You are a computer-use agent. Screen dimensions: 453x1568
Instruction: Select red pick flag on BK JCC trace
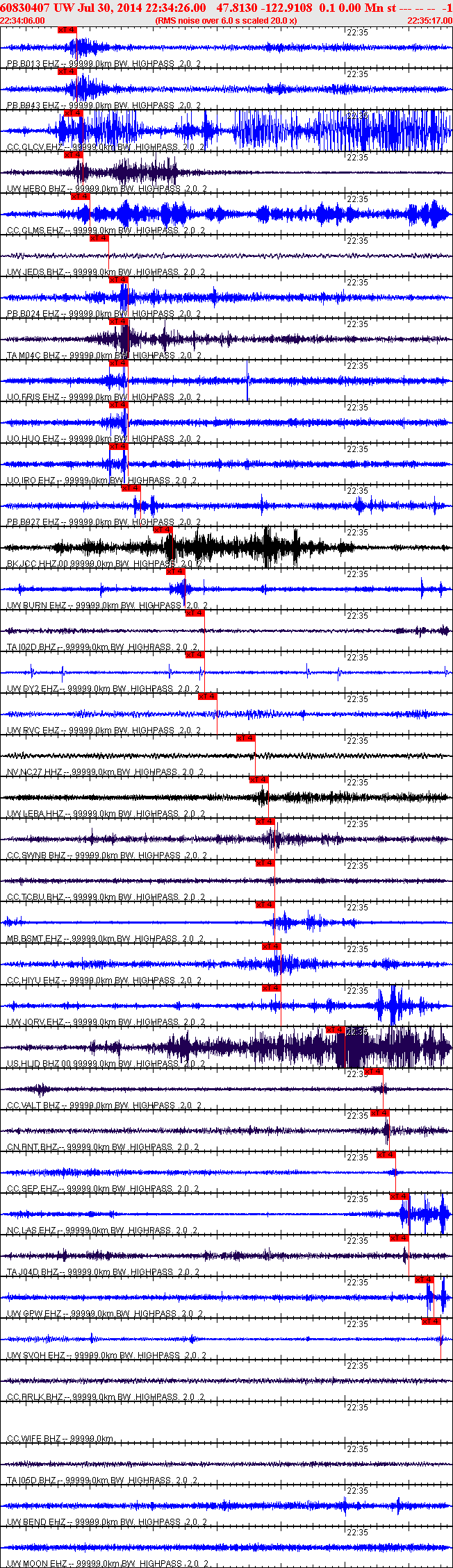163,530
